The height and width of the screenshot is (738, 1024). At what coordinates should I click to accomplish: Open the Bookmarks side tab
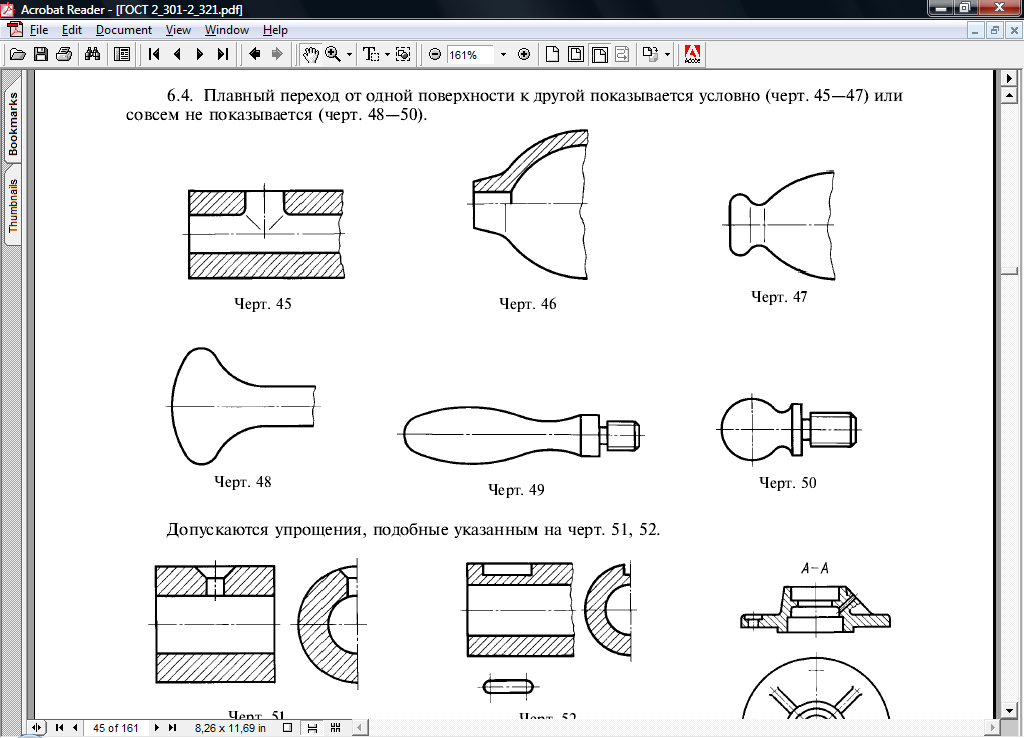[x=13, y=123]
